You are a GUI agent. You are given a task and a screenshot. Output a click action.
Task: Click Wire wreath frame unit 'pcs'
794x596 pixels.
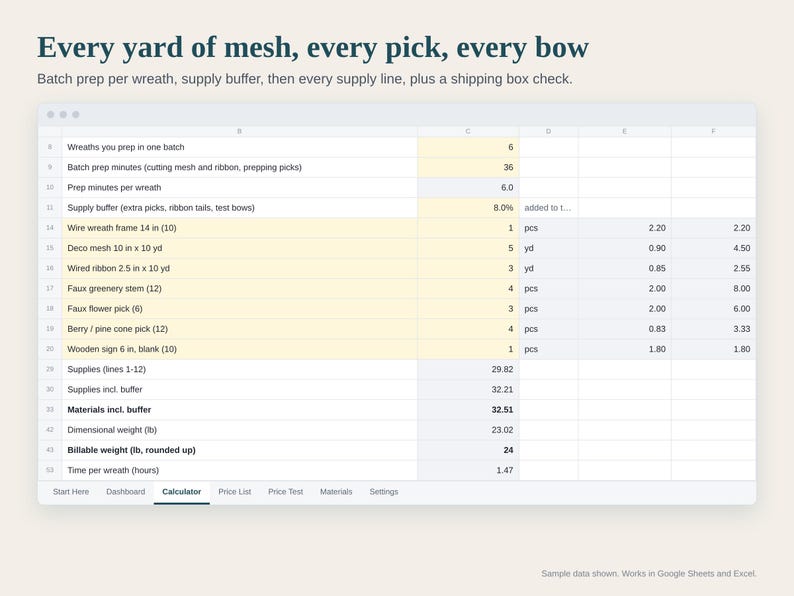coord(548,228)
